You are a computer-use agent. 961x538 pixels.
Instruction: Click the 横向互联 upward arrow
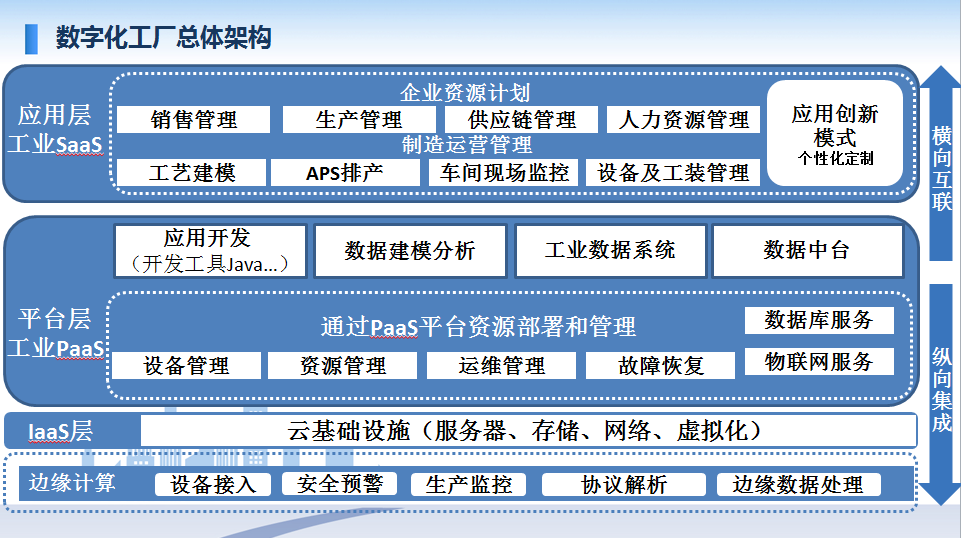[x=940, y=165]
